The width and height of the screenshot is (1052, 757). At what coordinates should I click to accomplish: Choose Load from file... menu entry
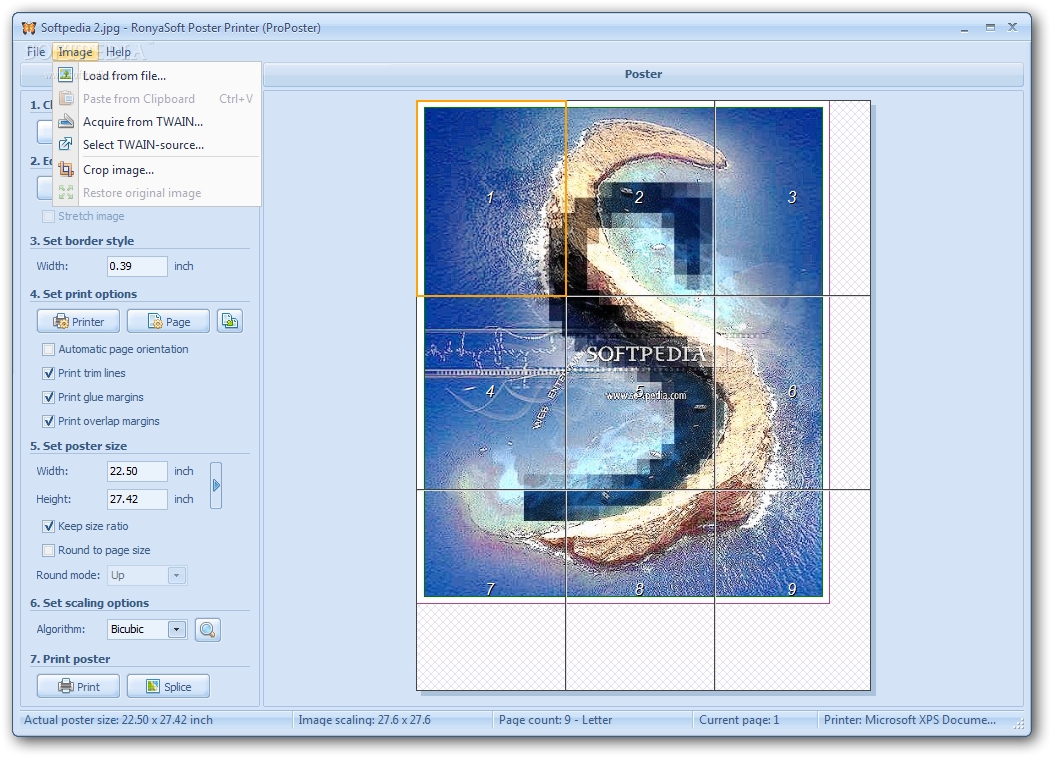coord(157,75)
